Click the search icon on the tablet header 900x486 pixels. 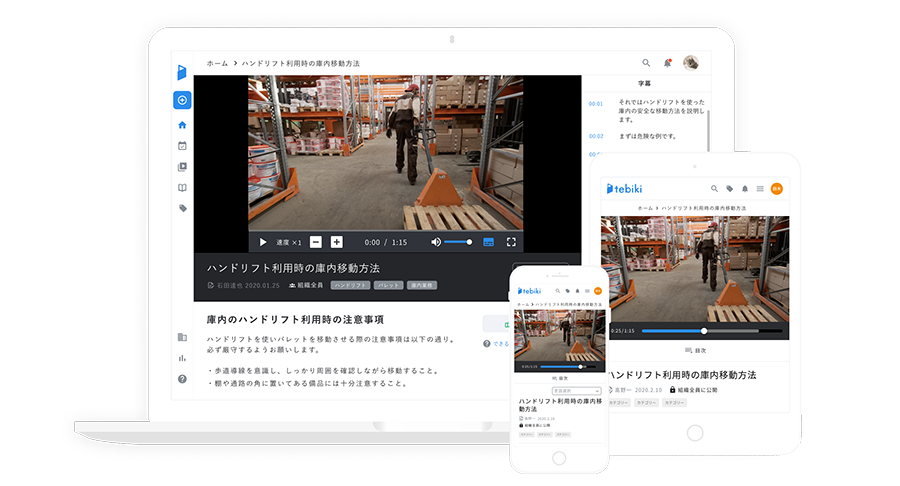tap(714, 188)
